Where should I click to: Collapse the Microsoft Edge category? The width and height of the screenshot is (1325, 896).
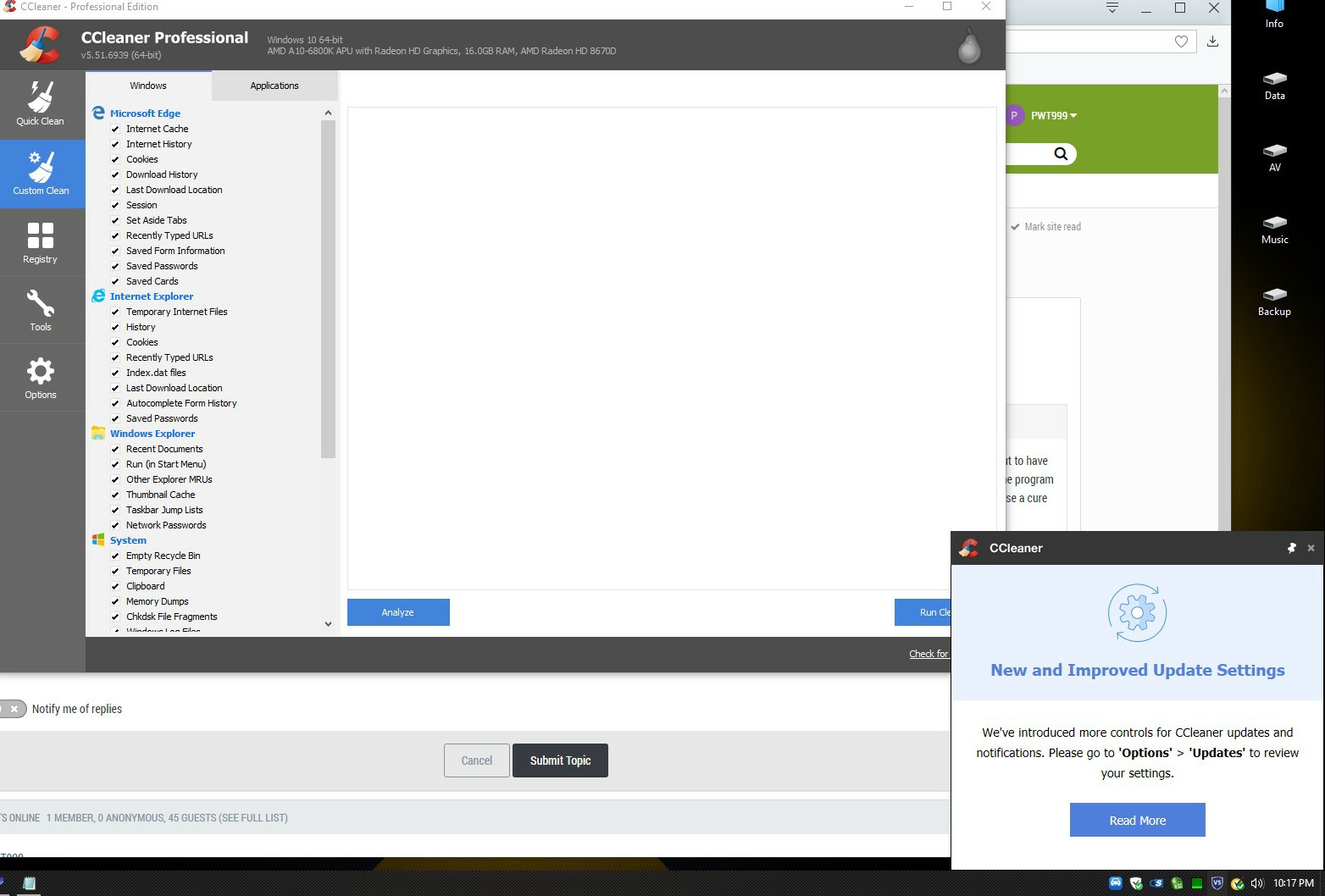pos(145,113)
